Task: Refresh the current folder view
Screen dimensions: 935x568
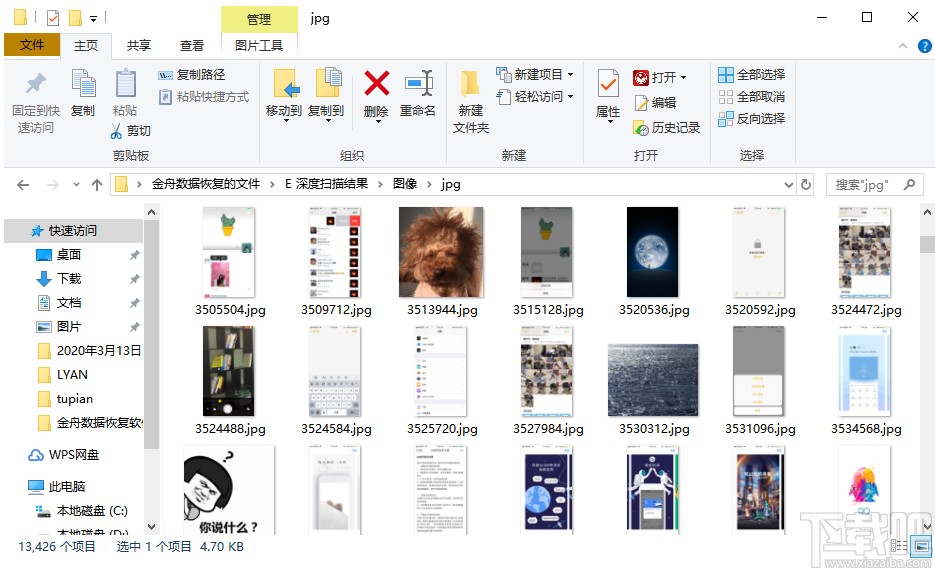Action: (x=806, y=185)
